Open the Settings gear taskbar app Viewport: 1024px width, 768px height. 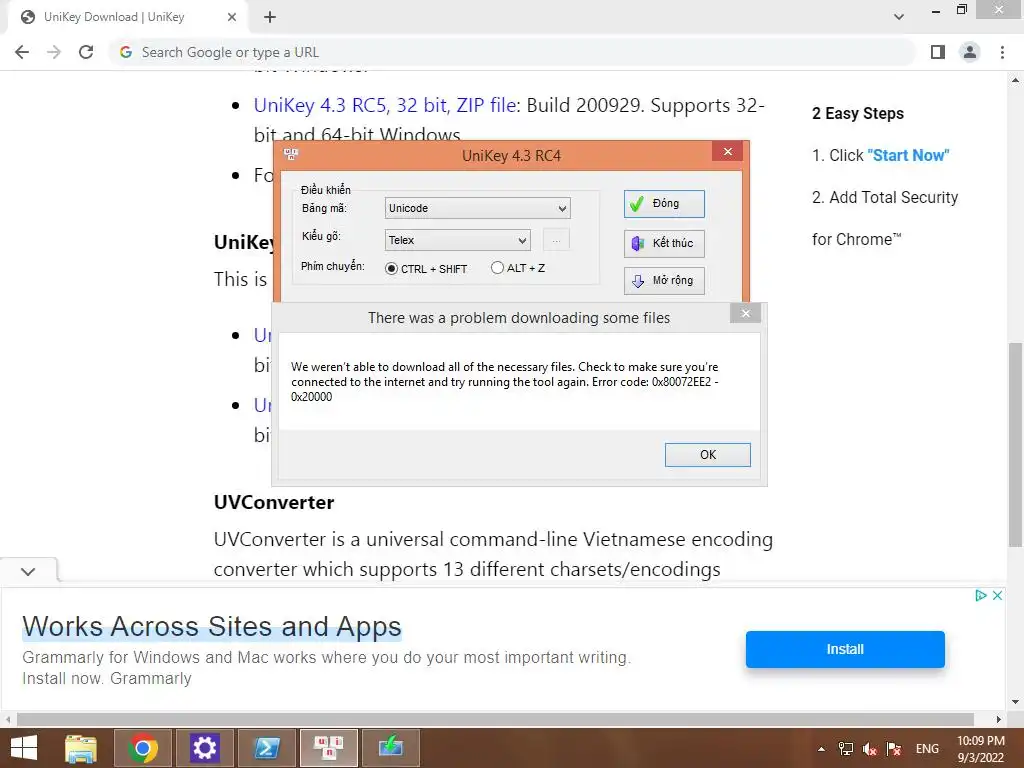click(x=204, y=748)
